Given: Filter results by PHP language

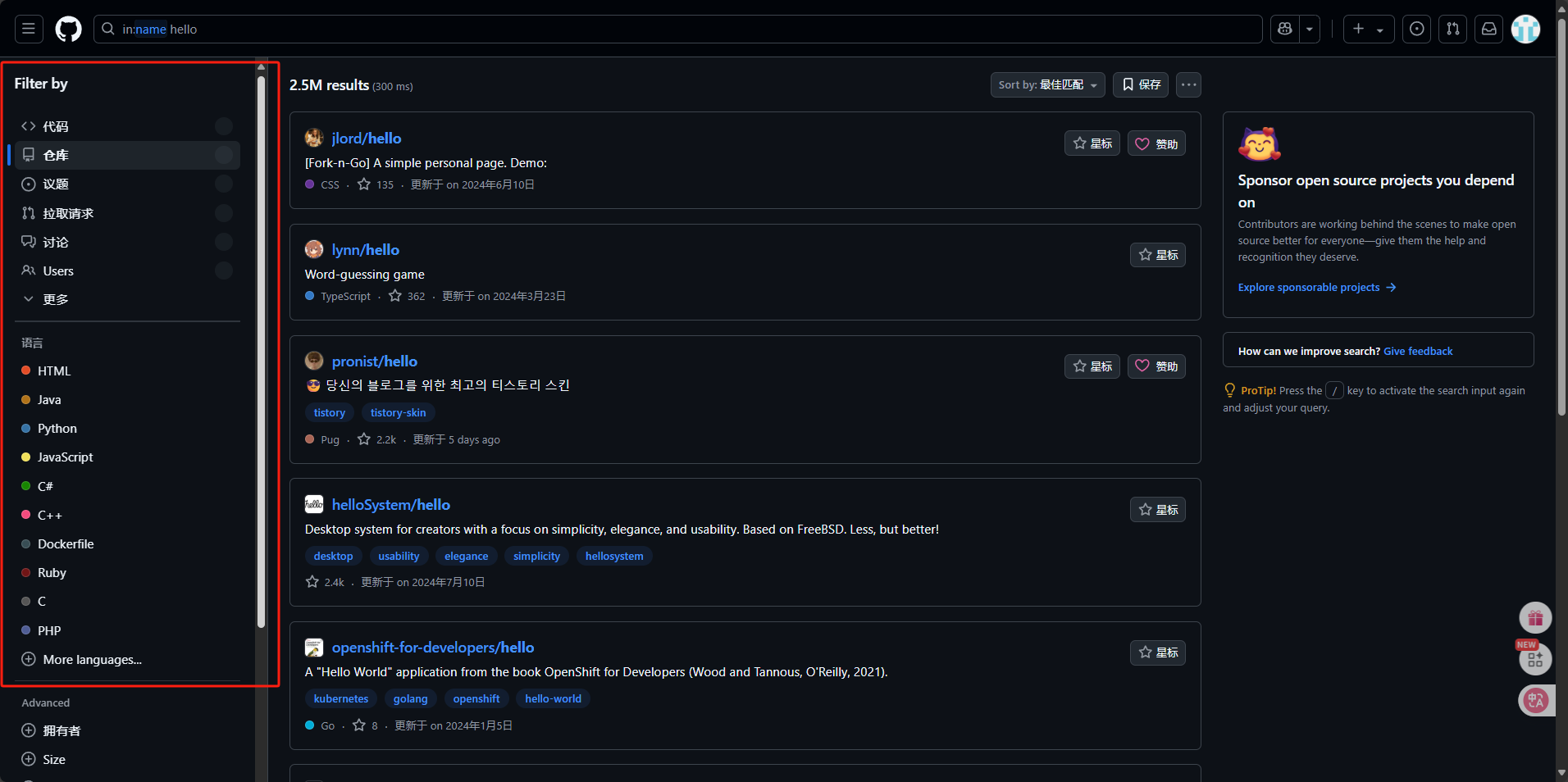Looking at the screenshot, I should 127,630.
